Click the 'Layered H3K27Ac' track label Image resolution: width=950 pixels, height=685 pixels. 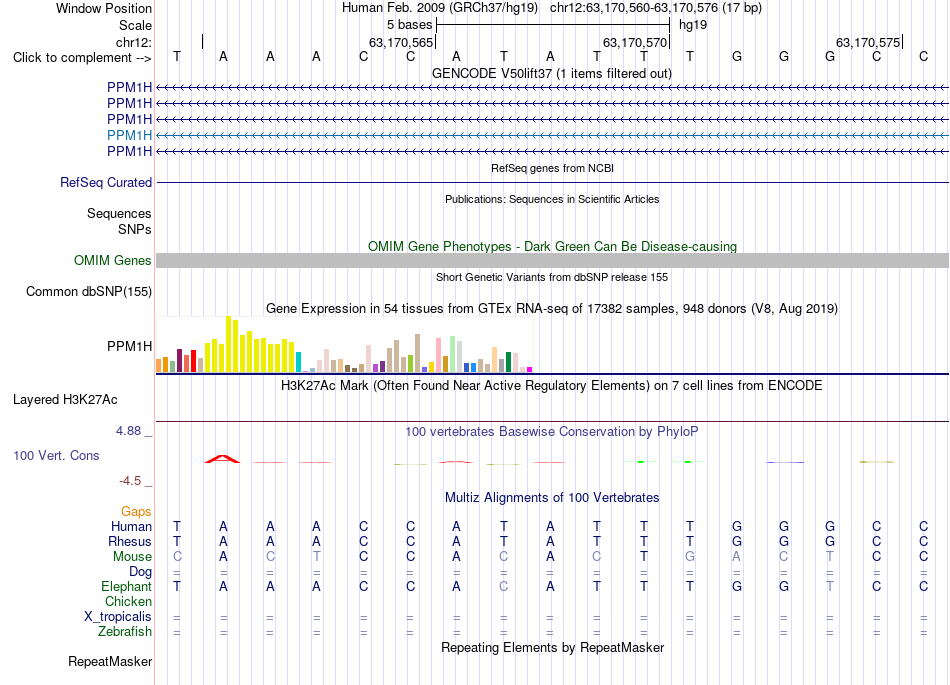pos(65,400)
